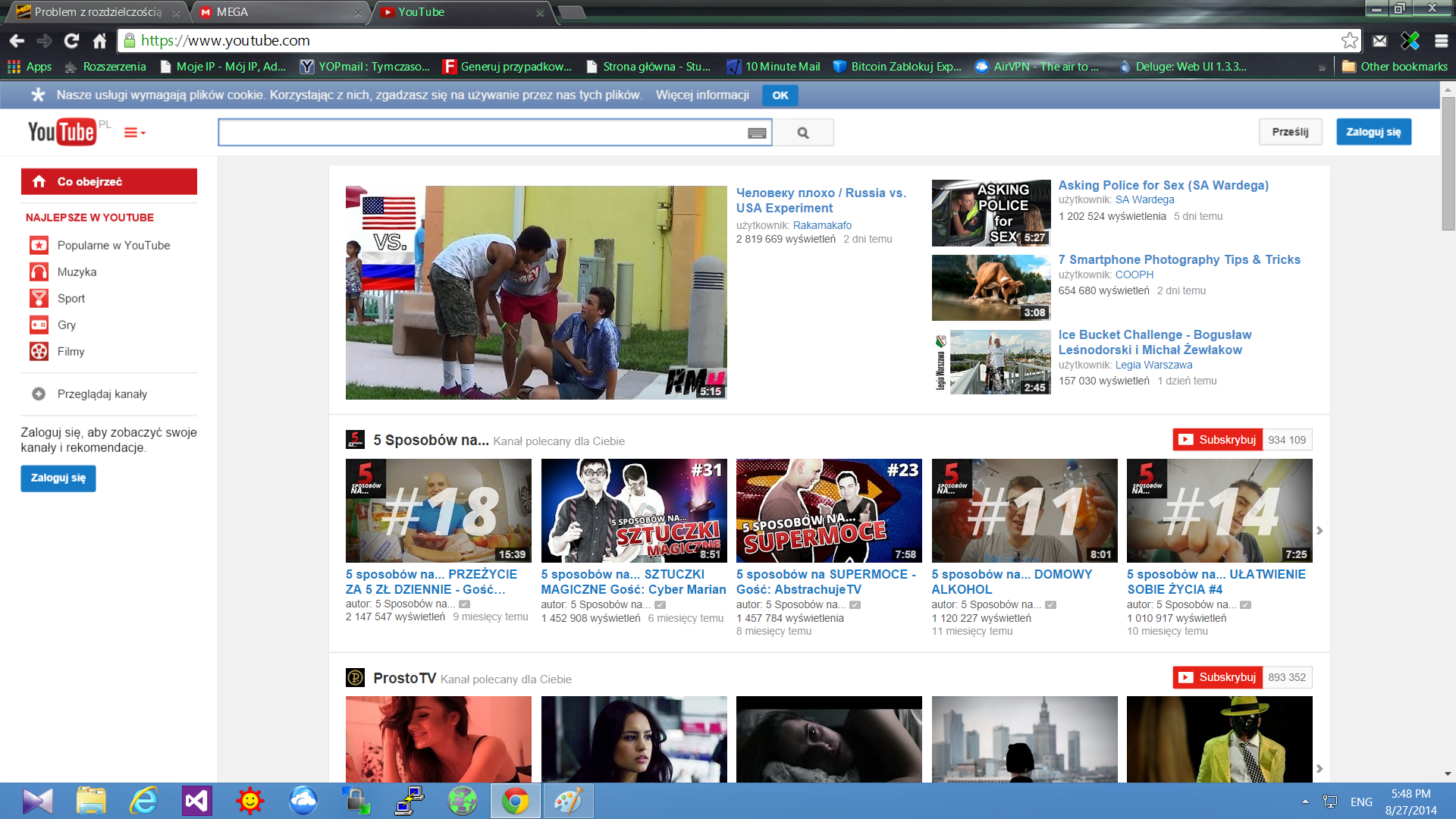Viewport: 1456px width, 819px height.
Task: Open the Russia vs. USA Experiment thumbnail
Action: click(x=536, y=293)
